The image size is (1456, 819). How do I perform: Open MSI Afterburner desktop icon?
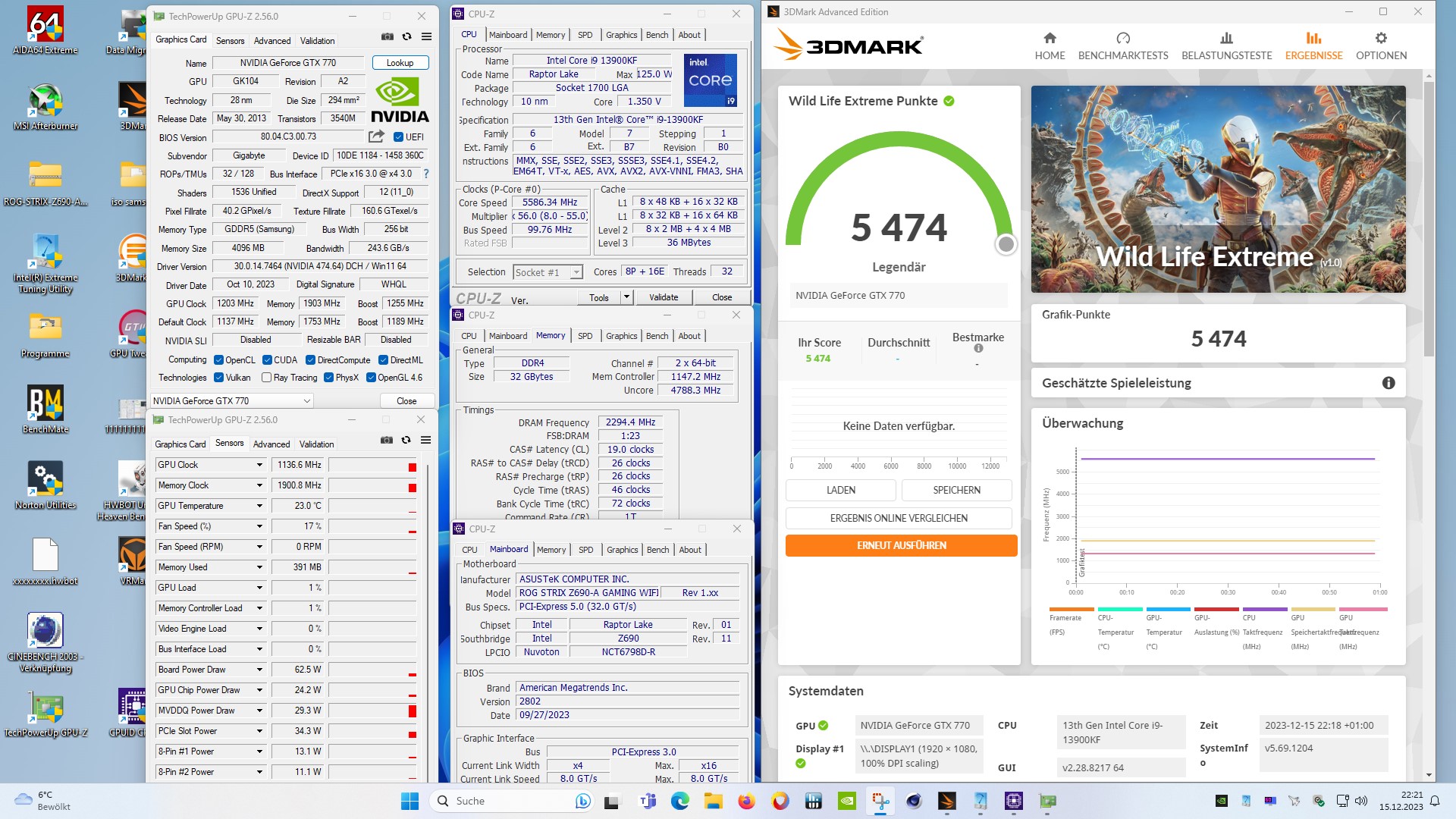coord(45,107)
